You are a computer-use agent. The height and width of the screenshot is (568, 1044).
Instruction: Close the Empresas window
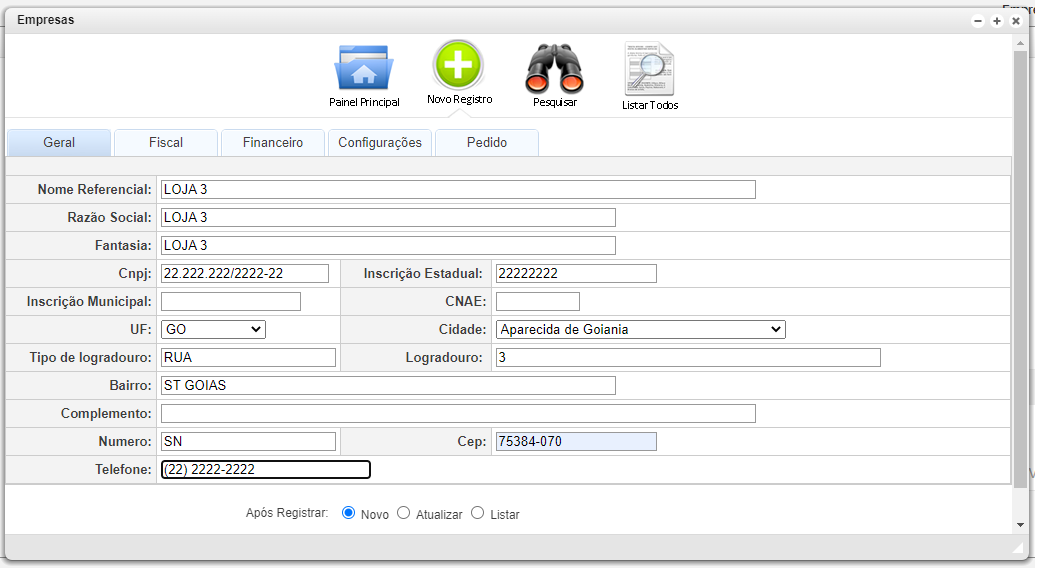(x=1016, y=21)
